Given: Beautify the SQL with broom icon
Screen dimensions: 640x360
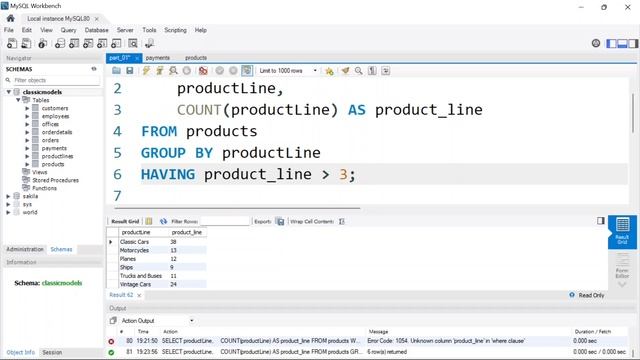Looking at the screenshot, I should [x=345, y=71].
